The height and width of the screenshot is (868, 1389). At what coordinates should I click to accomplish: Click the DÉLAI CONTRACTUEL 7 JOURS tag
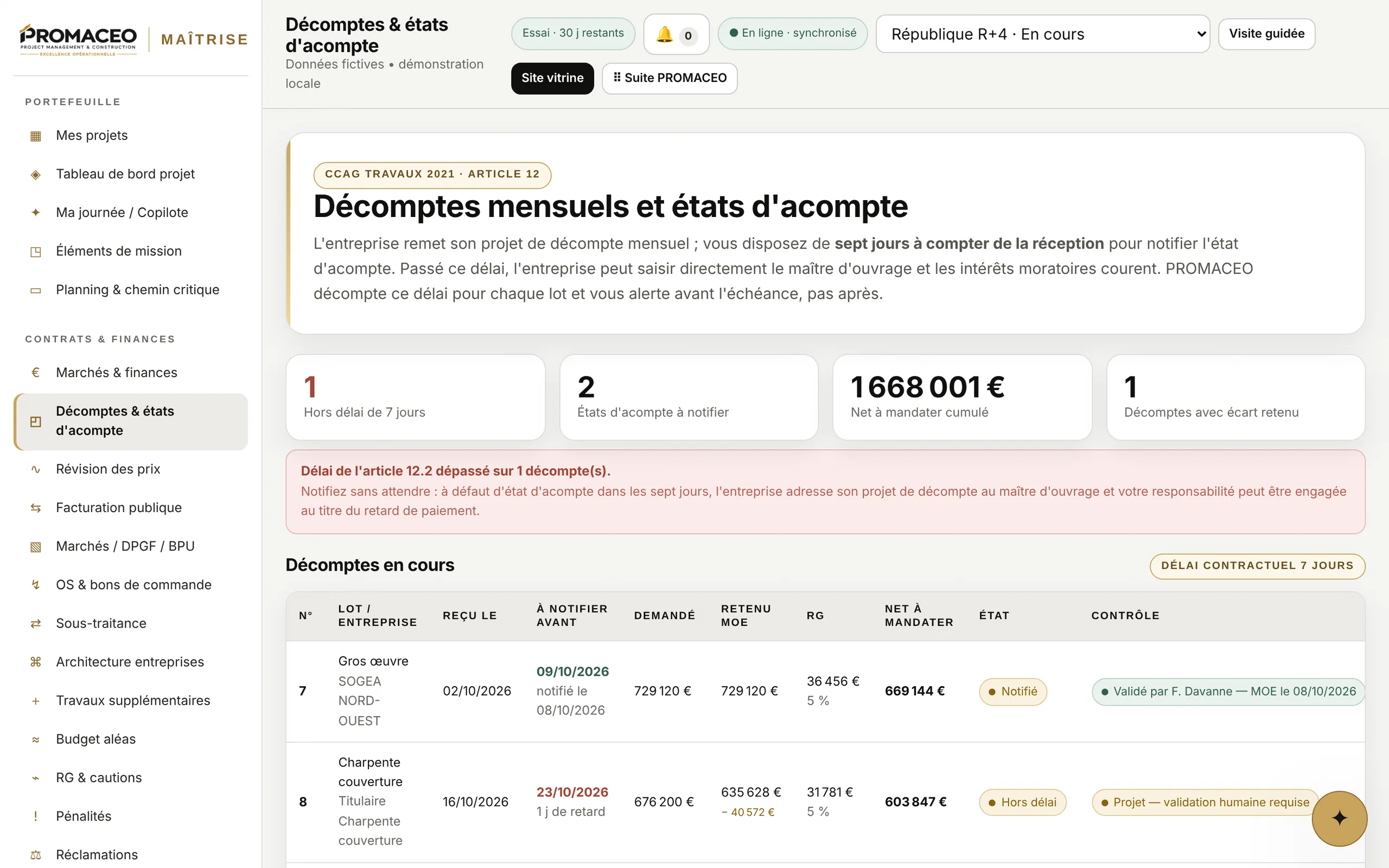tap(1257, 566)
